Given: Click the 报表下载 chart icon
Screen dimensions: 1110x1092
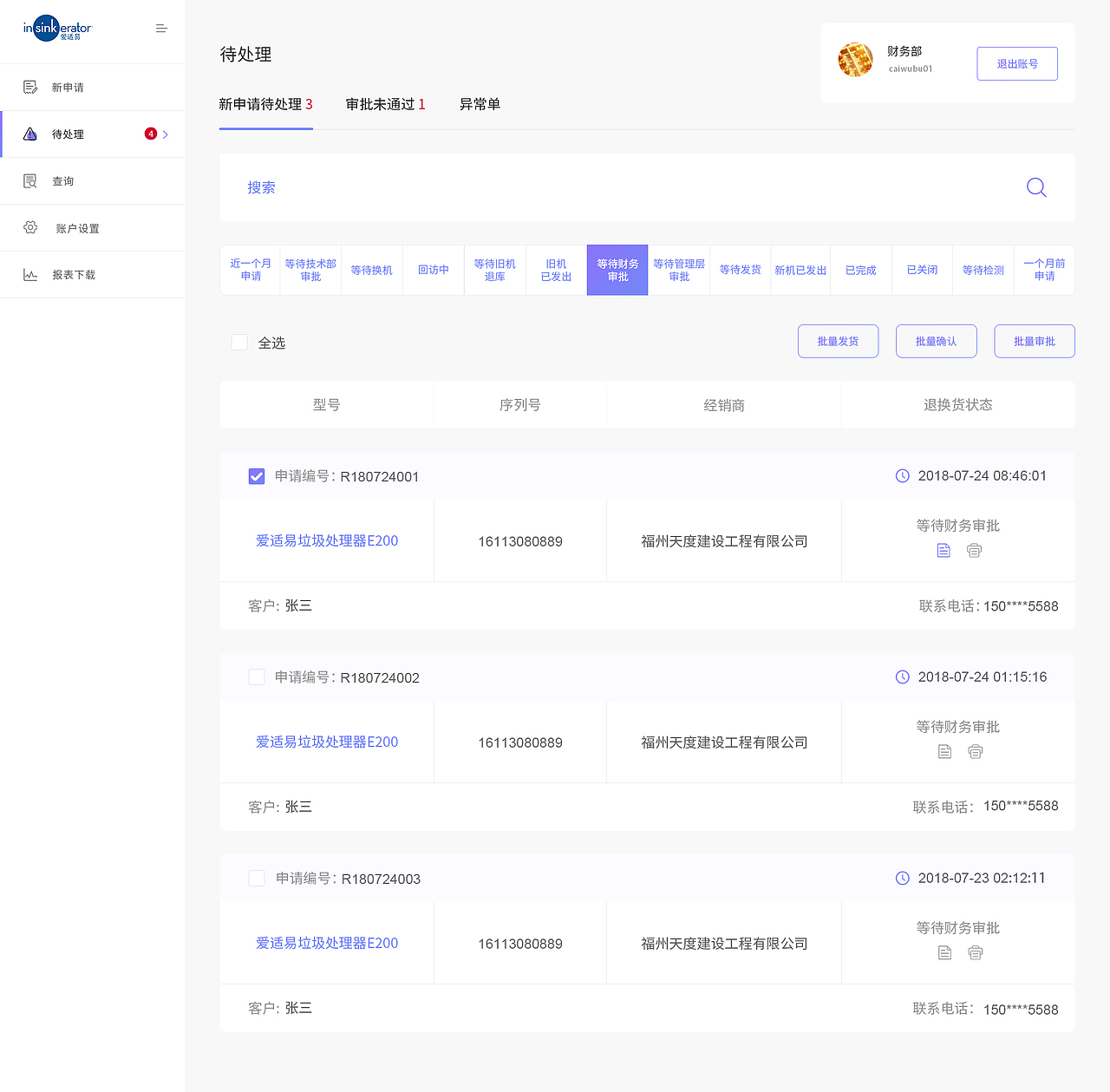Looking at the screenshot, I should point(30,274).
